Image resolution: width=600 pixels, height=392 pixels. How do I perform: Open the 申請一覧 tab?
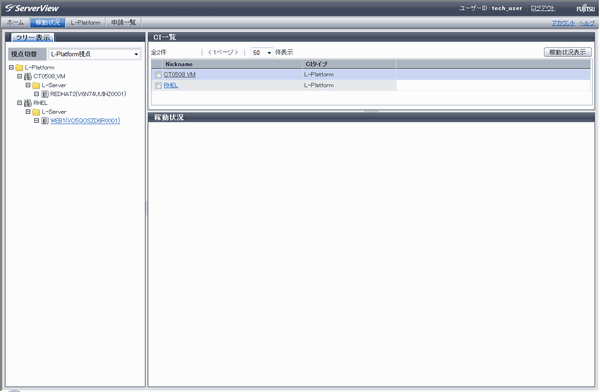(123, 23)
